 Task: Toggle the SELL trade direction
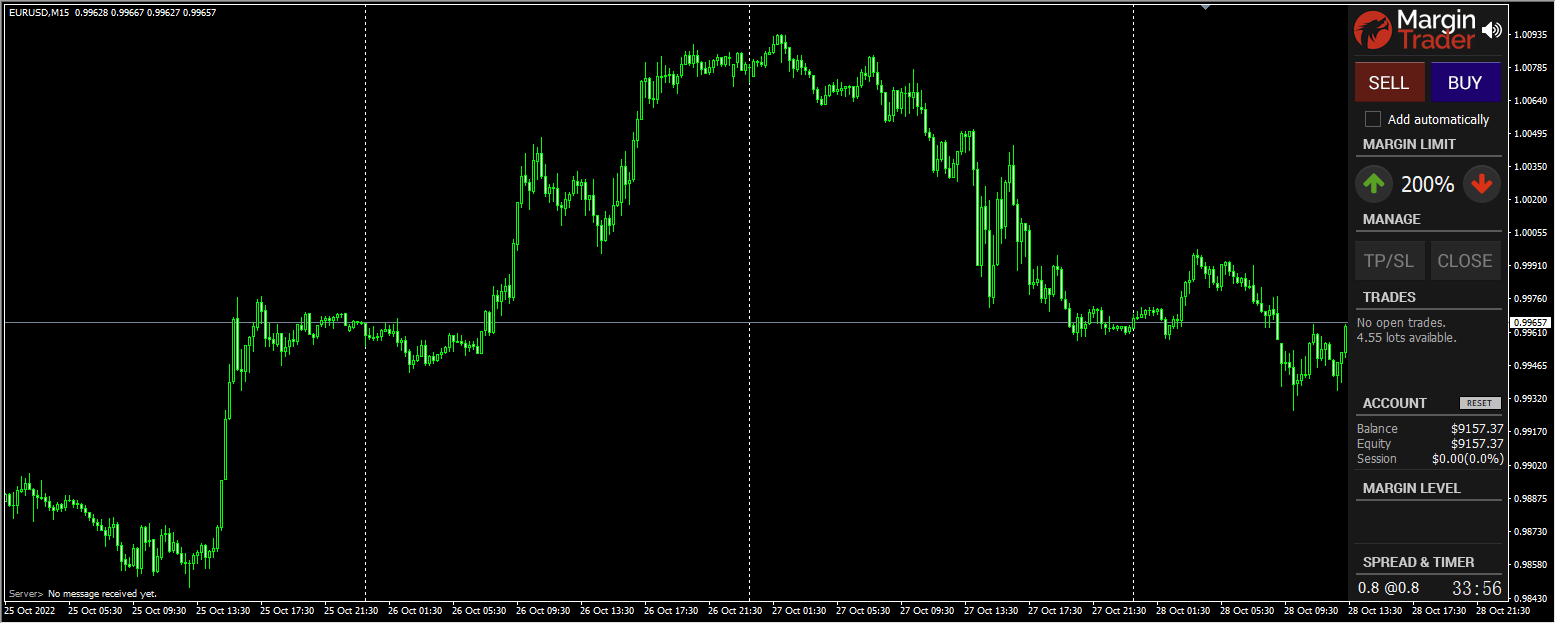(1390, 82)
